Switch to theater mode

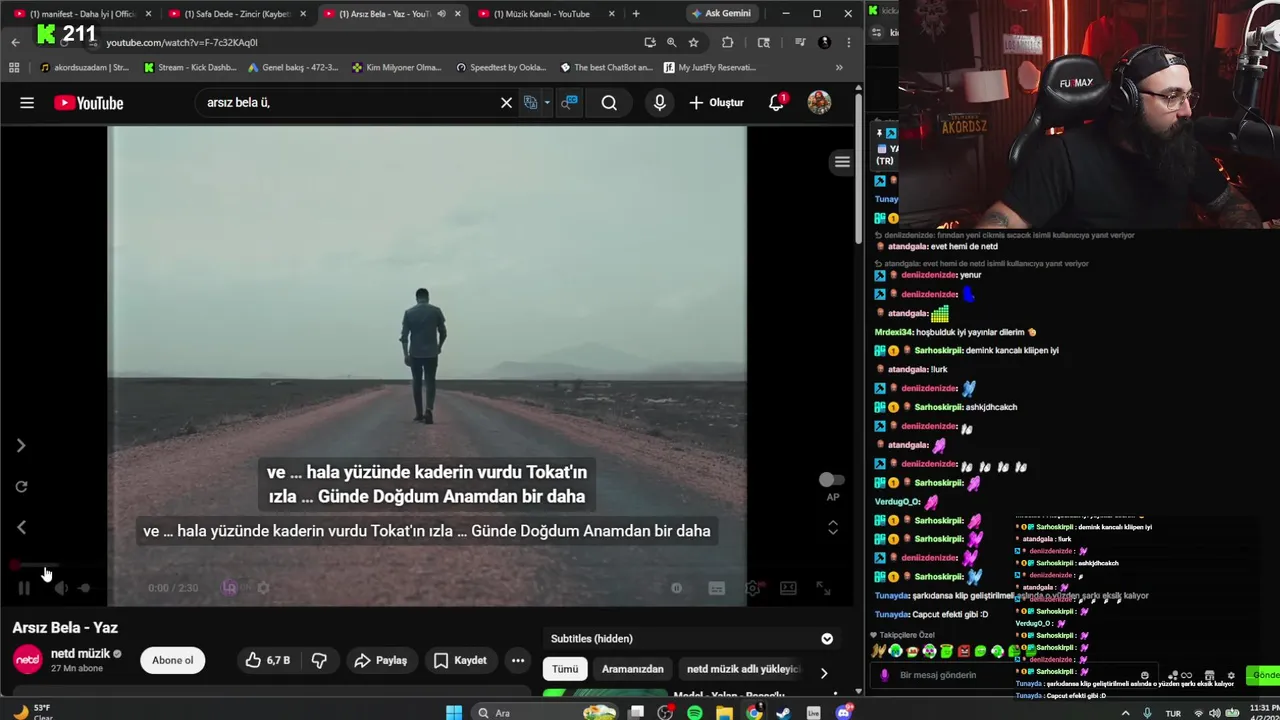pyautogui.click(x=788, y=588)
